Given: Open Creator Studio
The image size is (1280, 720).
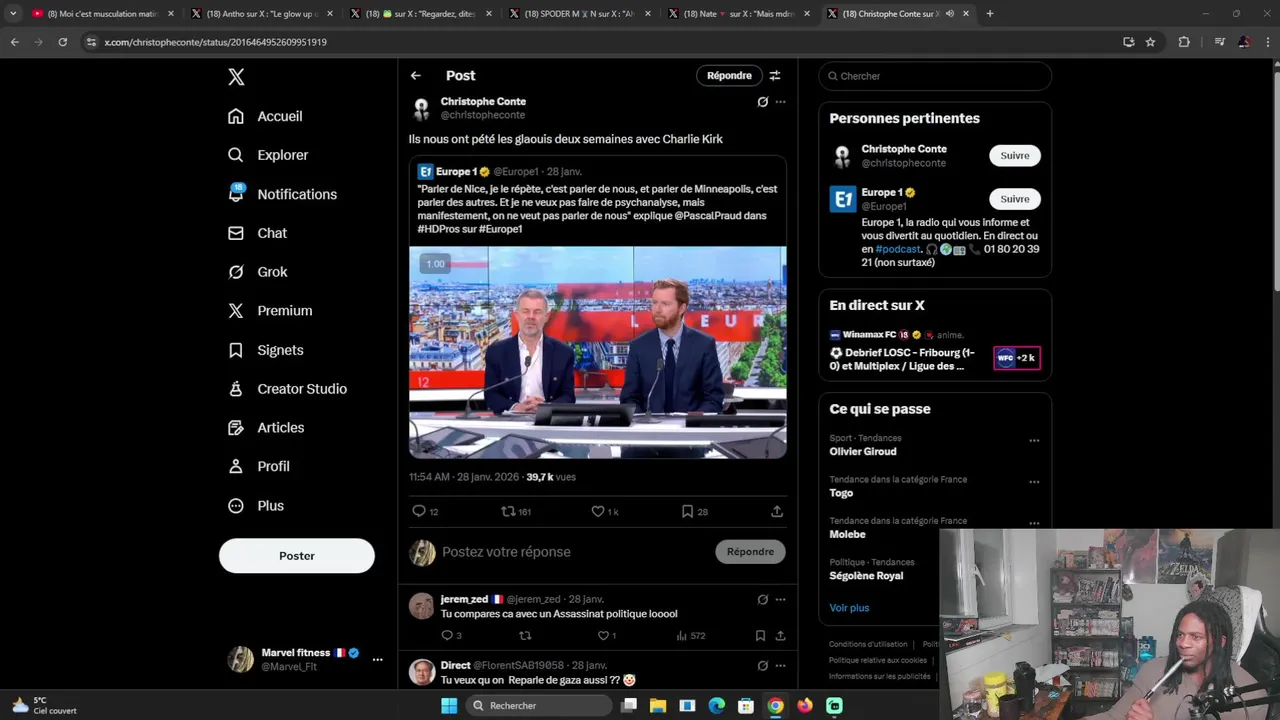Looking at the screenshot, I should point(287,389).
